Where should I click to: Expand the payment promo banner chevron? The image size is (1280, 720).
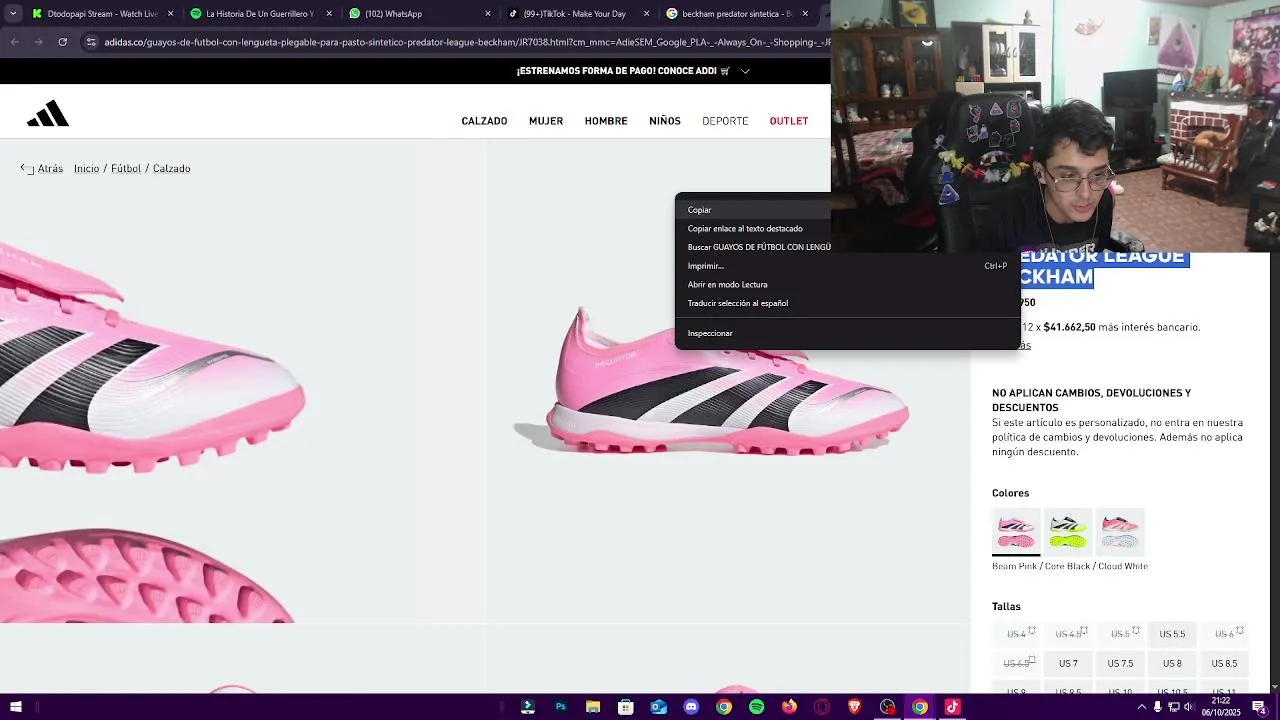point(745,71)
